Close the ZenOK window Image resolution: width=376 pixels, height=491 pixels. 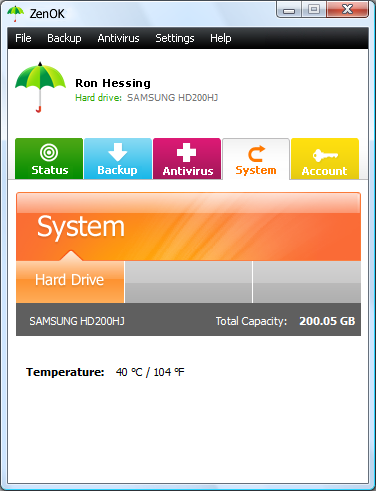(347, 10)
